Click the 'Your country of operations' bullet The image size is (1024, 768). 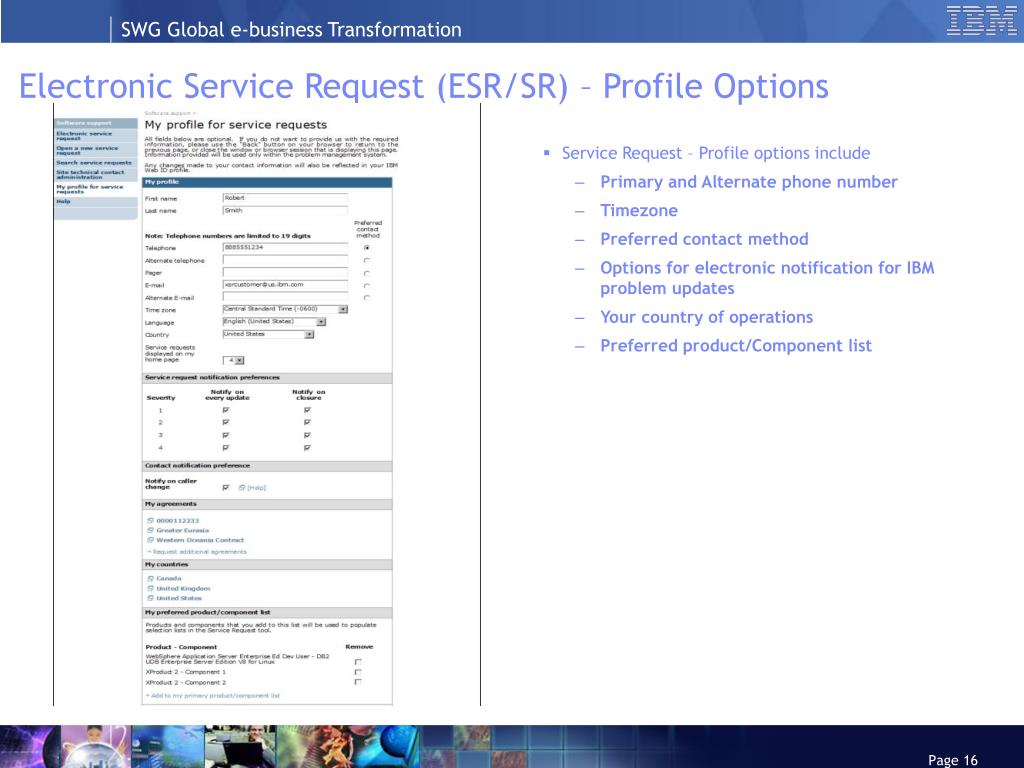click(707, 317)
